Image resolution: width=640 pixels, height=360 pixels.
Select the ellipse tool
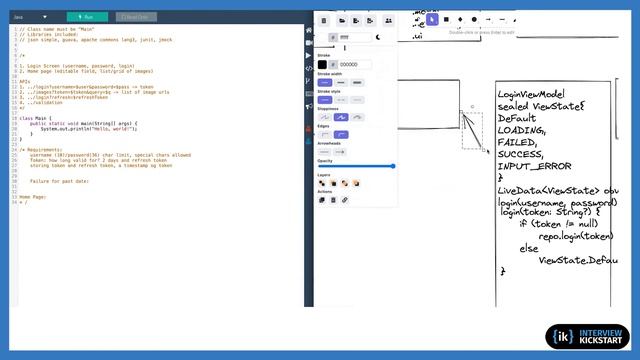pos(474,19)
